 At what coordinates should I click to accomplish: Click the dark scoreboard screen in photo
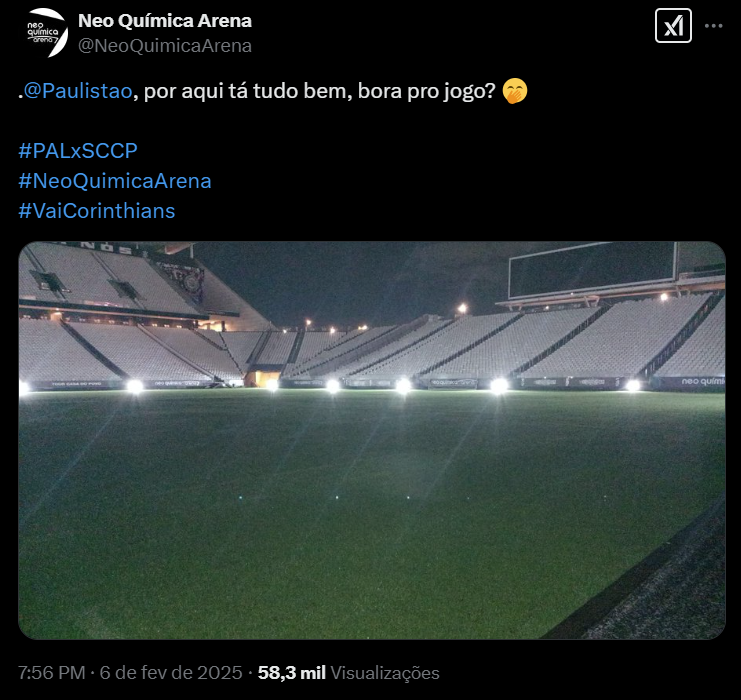tap(593, 269)
